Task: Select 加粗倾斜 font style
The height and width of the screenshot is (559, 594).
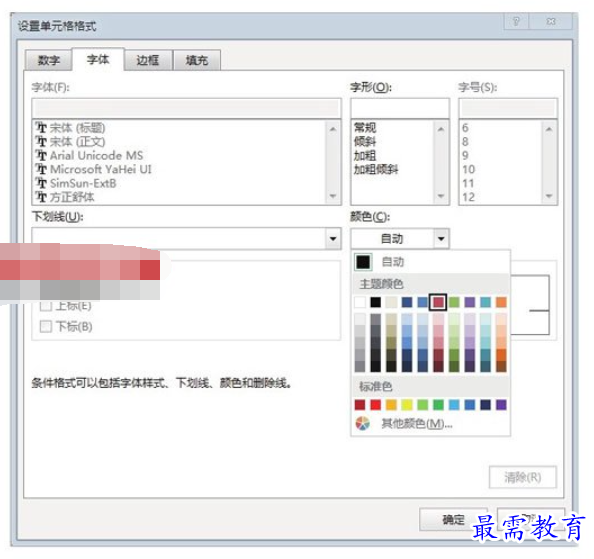Action: (376, 169)
